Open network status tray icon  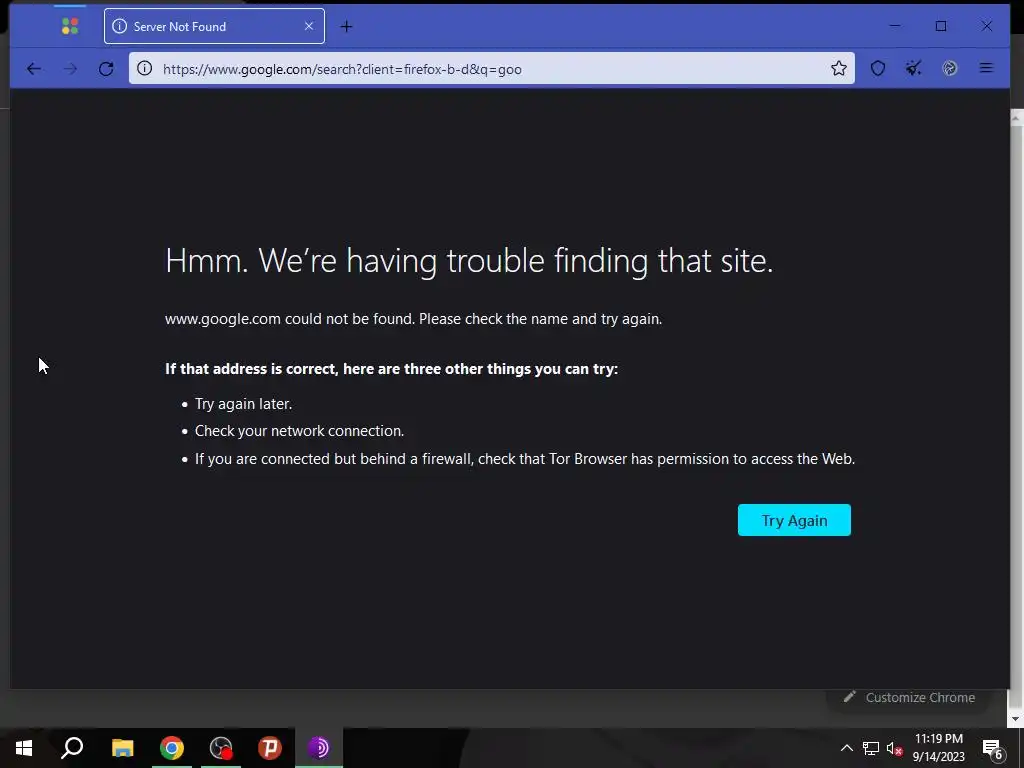click(x=871, y=748)
